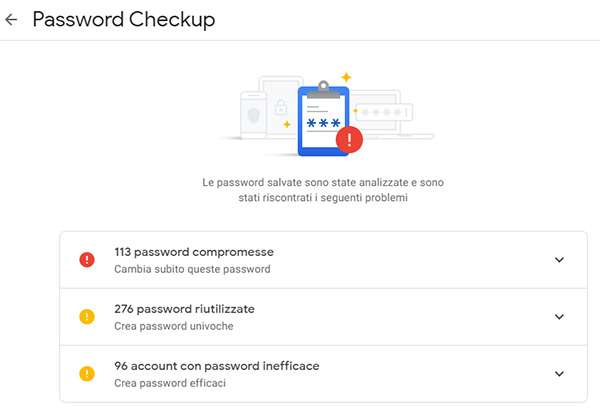Image resolution: width=600 pixels, height=410 pixels.
Task: Click "Cambia subito queste password" text
Action: pos(191,269)
